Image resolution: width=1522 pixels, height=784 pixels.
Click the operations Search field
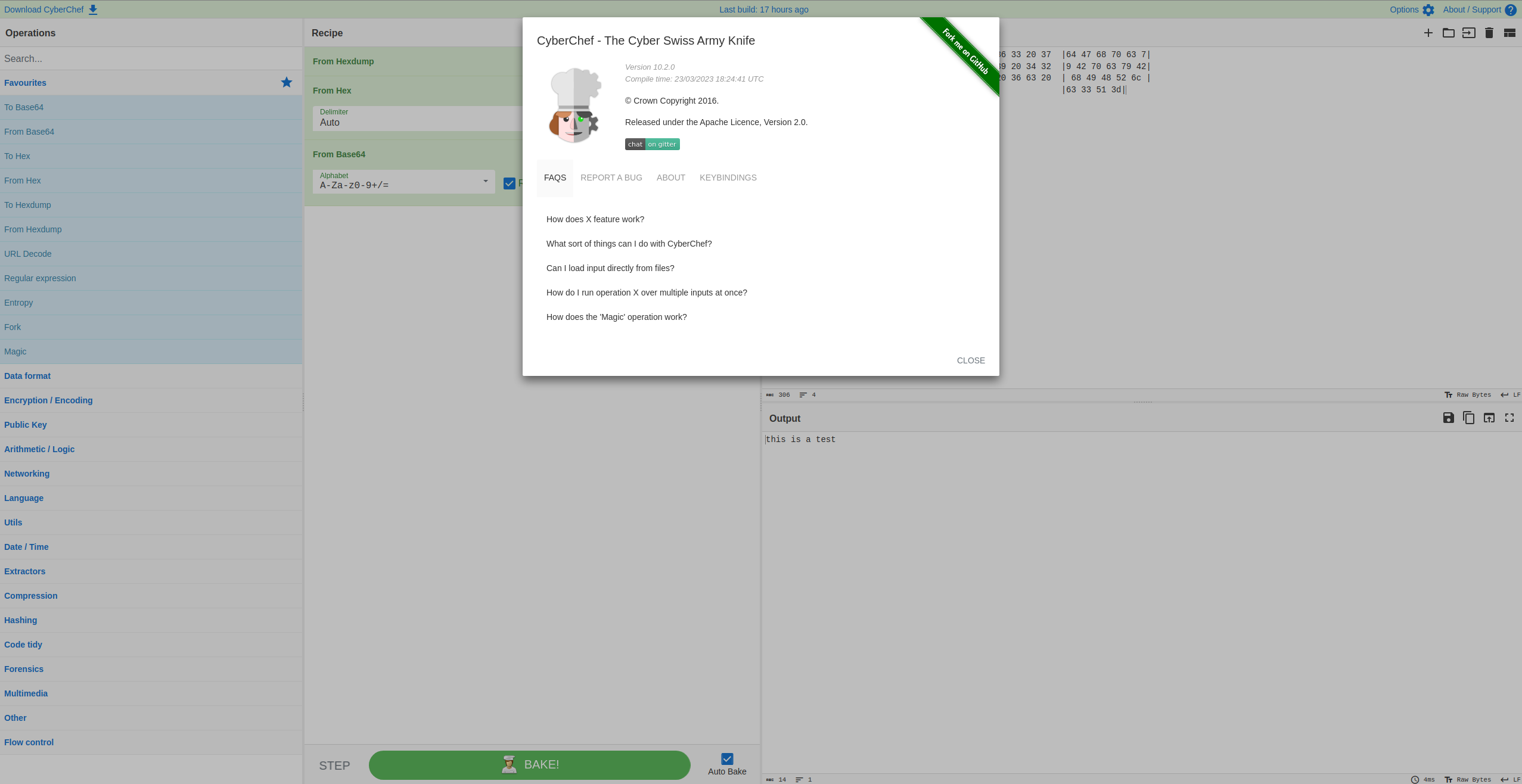151,58
